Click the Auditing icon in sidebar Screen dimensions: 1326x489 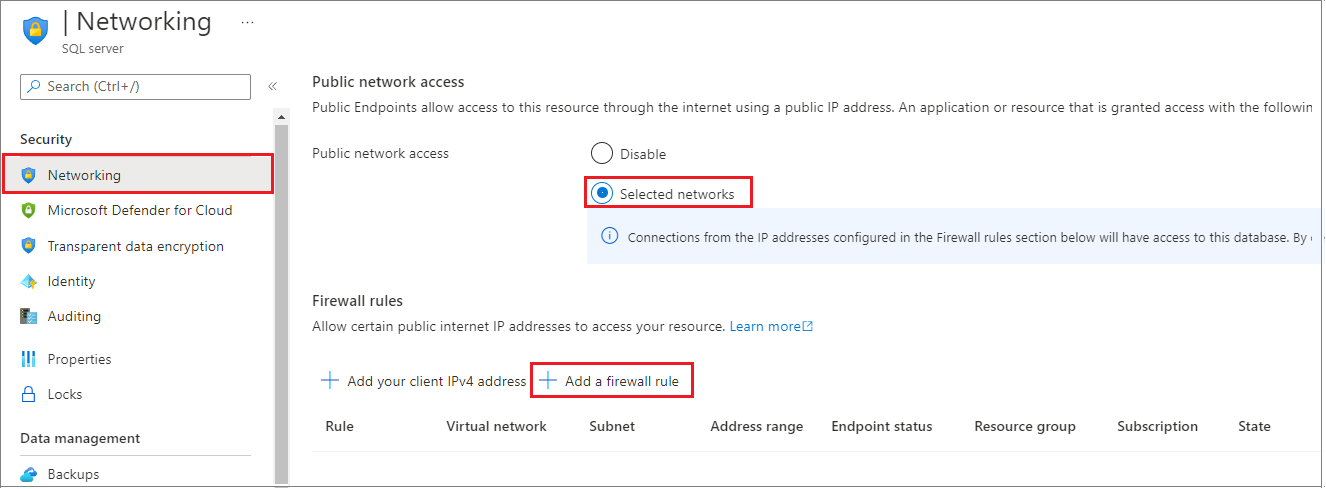[x=29, y=317]
